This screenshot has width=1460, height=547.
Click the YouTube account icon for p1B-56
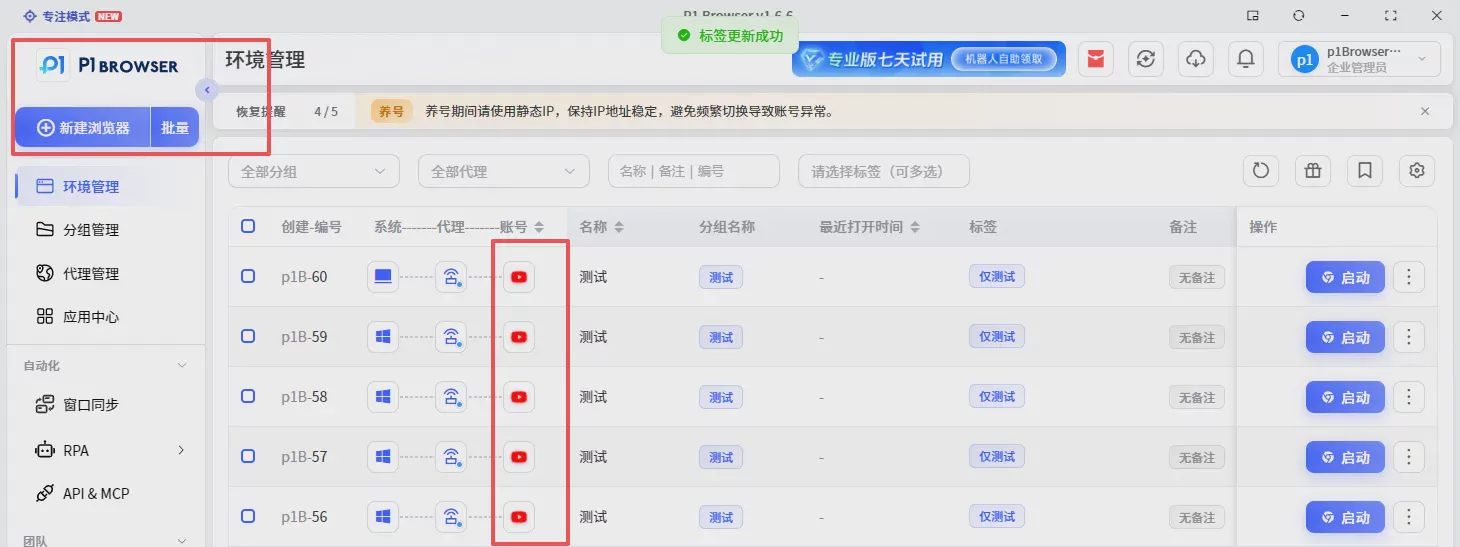[519, 517]
